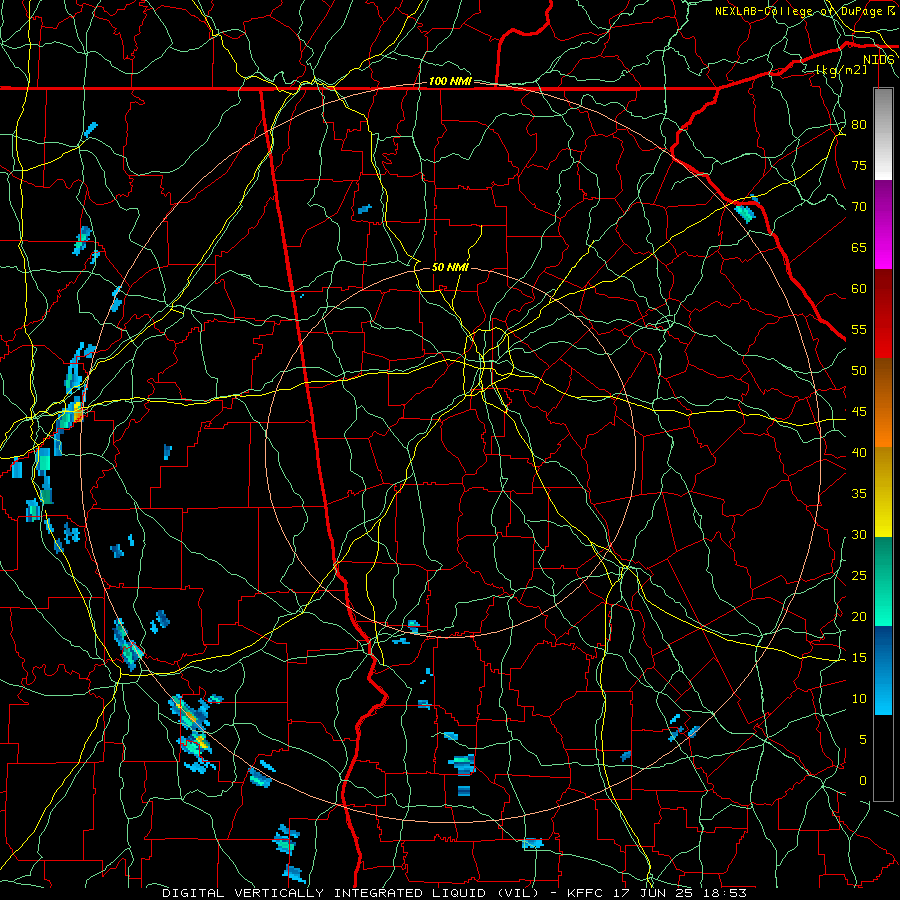Pick the dark red band of the color scale
This screenshot has height=900, width=900.
coord(883,314)
